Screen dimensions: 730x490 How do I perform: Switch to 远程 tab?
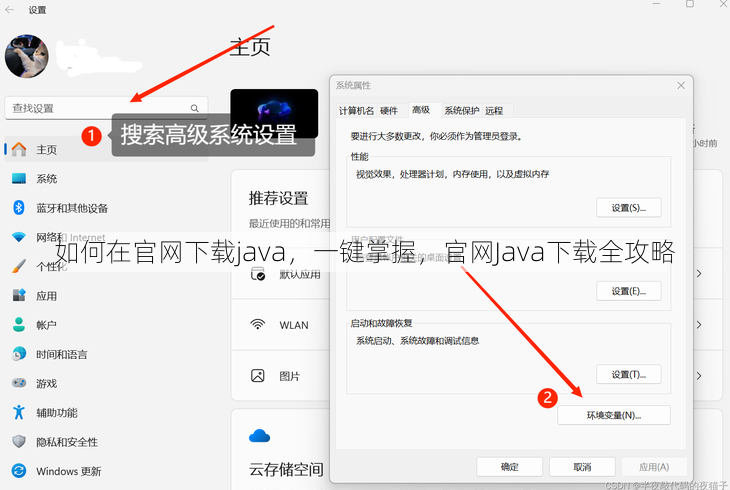coord(494,110)
